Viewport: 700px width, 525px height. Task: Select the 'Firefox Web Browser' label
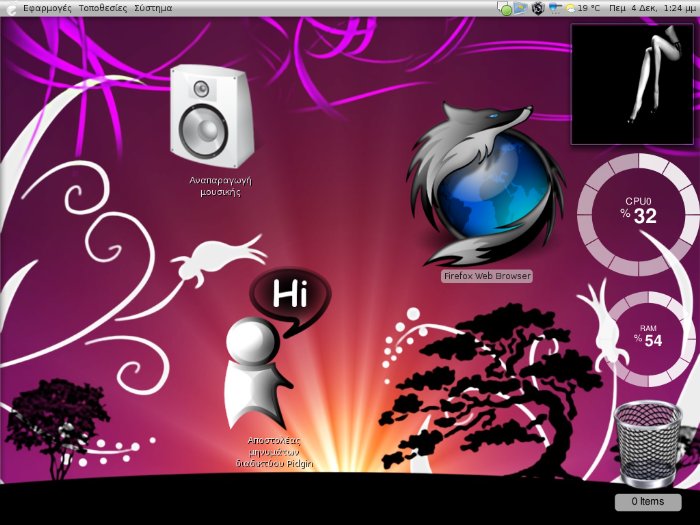[487, 276]
